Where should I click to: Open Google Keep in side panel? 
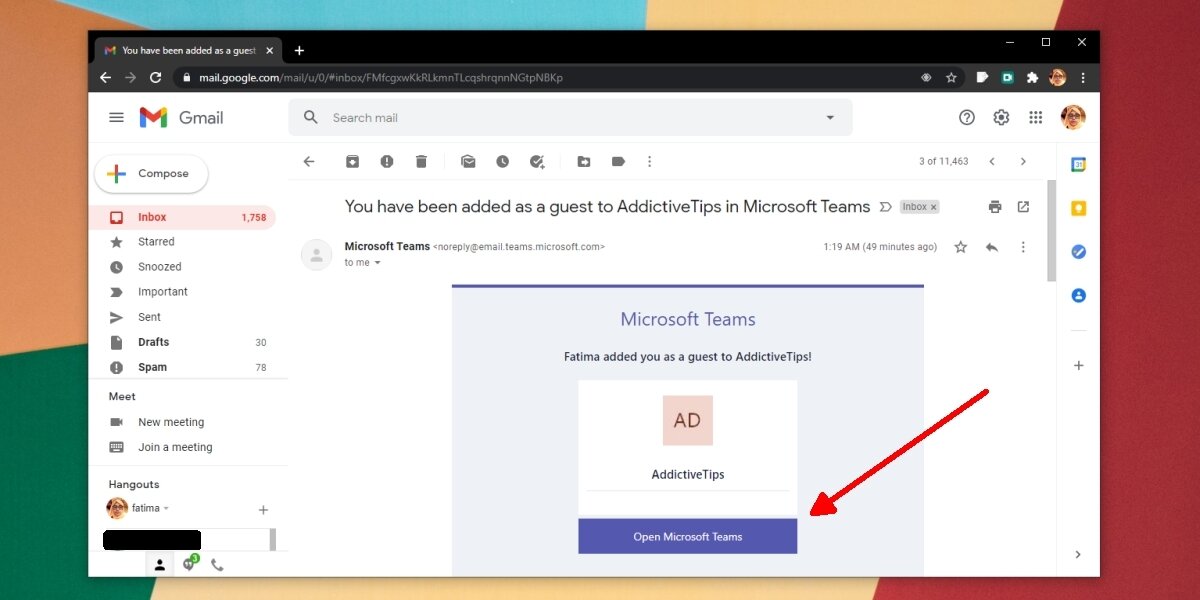(x=1078, y=208)
